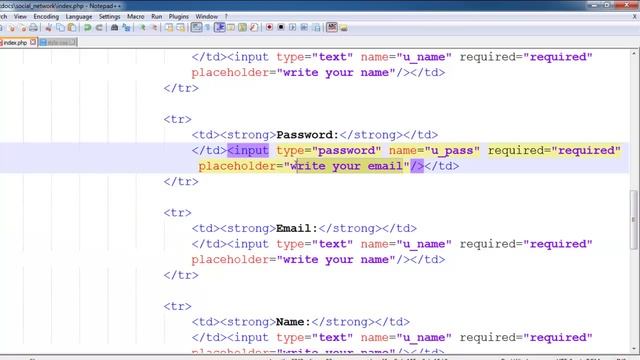640x360 pixels.
Task: Click the Close All toolbar icon
Action: point(23,28)
